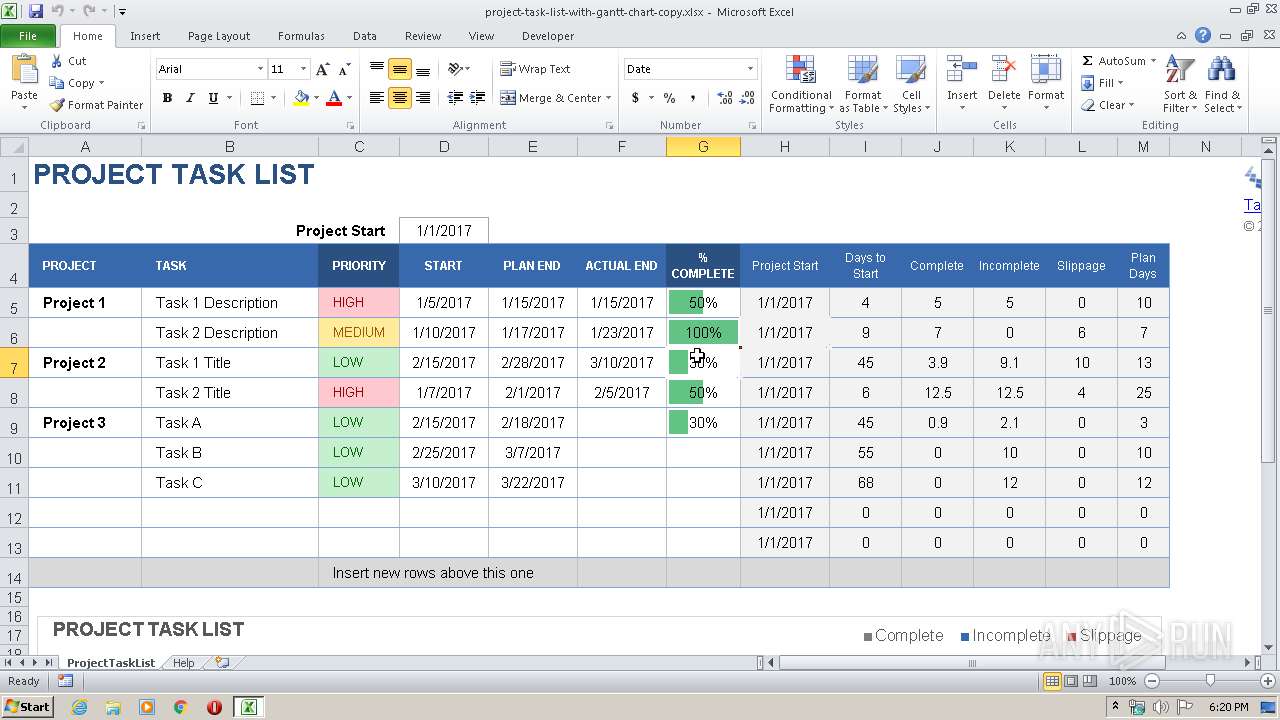Open the Format cells menu
This screenshot has width=1280, height=720.
1046,84
